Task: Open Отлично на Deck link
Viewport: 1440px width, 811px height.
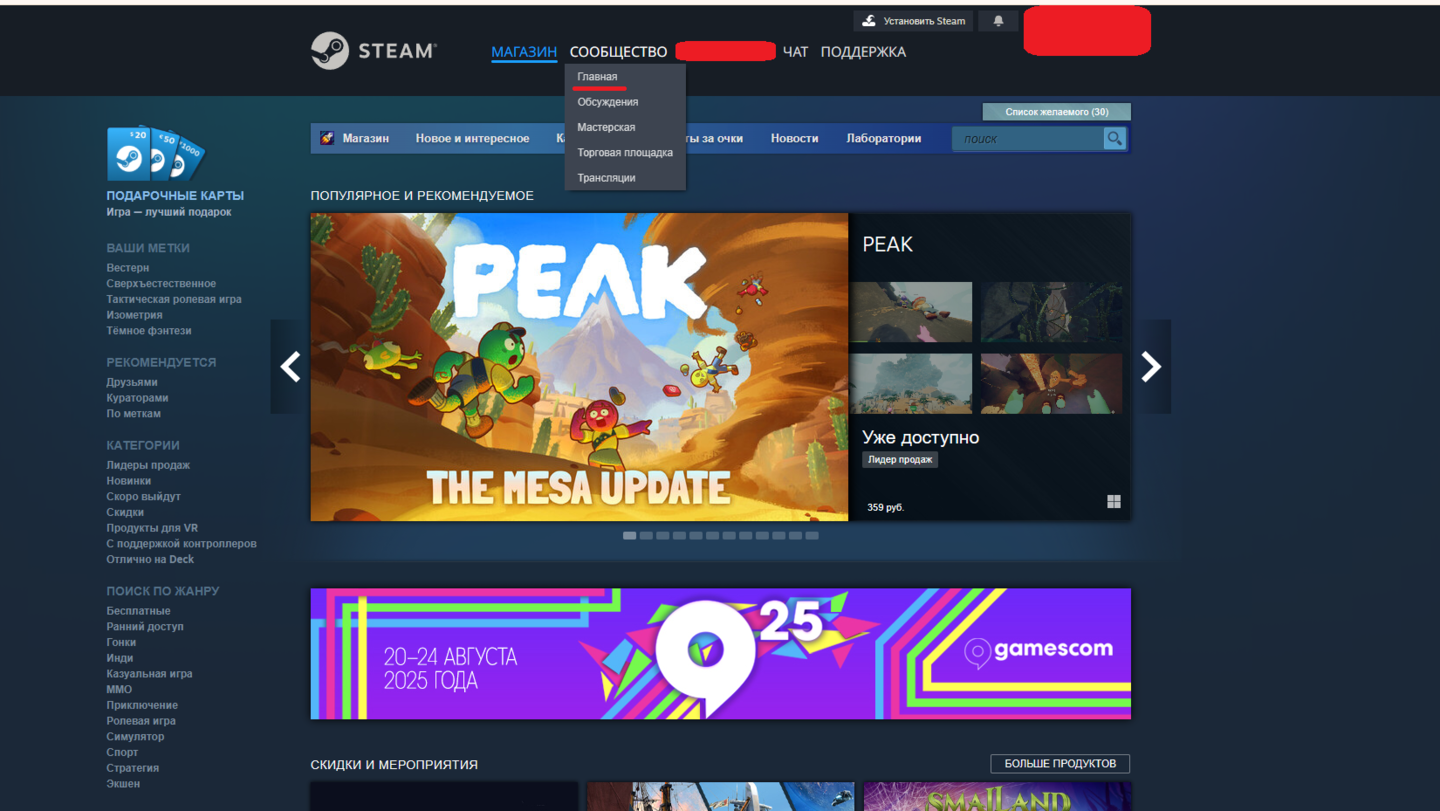Action: click(151, 559)
